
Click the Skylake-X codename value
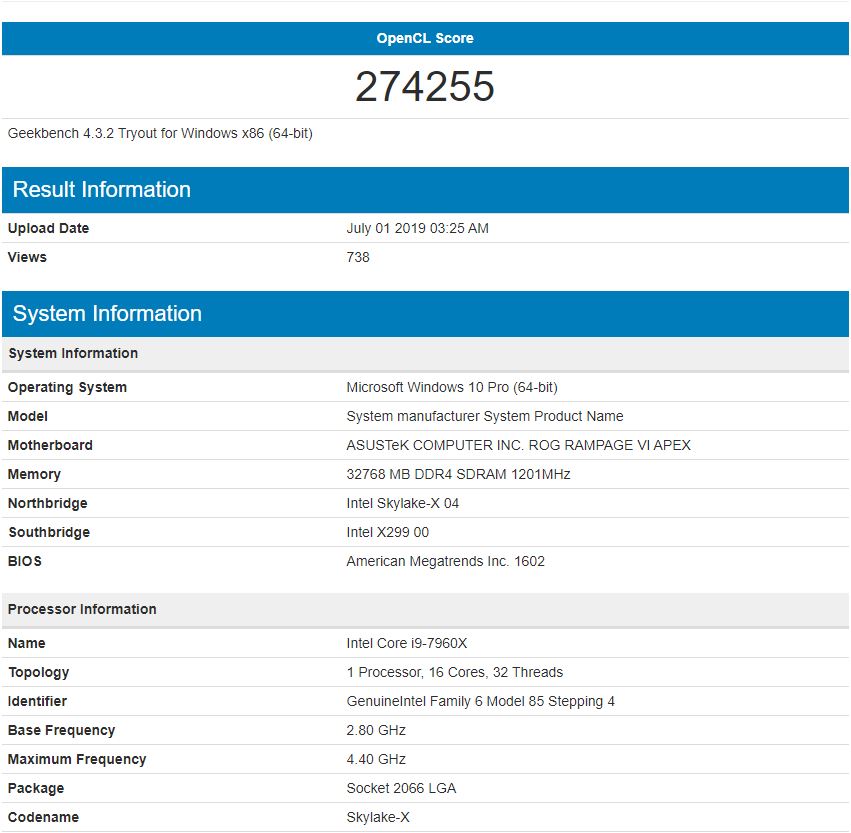[x=383, y=817]
